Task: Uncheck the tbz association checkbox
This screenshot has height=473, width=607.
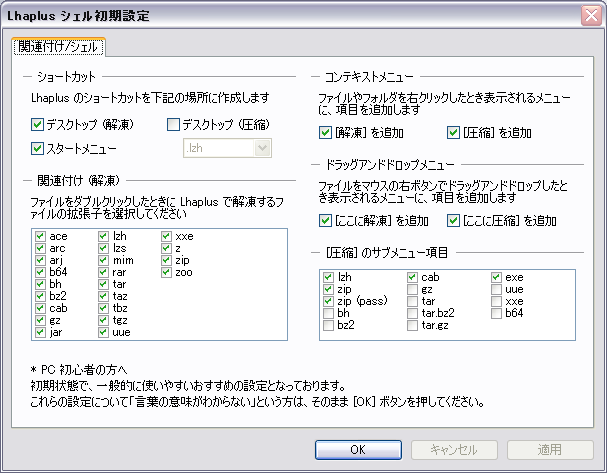Action: [103, 308]
